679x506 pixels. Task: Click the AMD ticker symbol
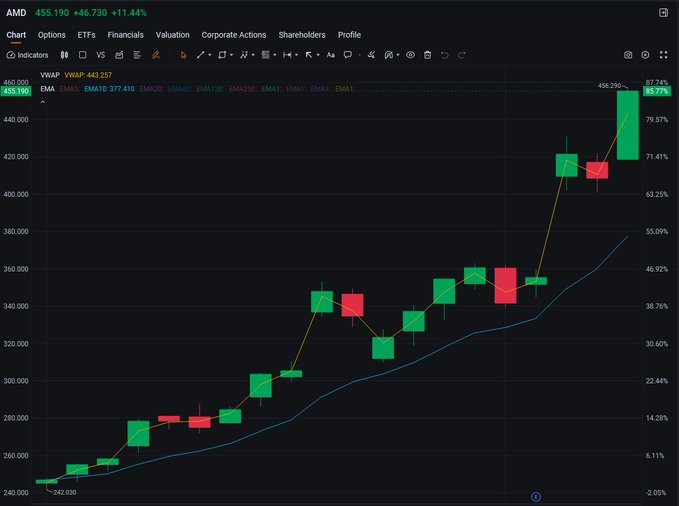pos(16,13)
